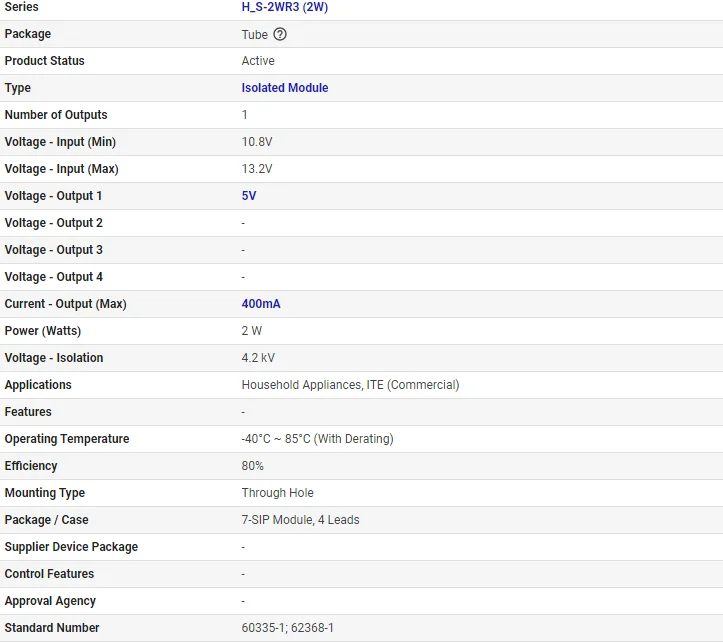Click the 'Features' row label
This screenshot has width=723, height=642.
coord(28,411)
